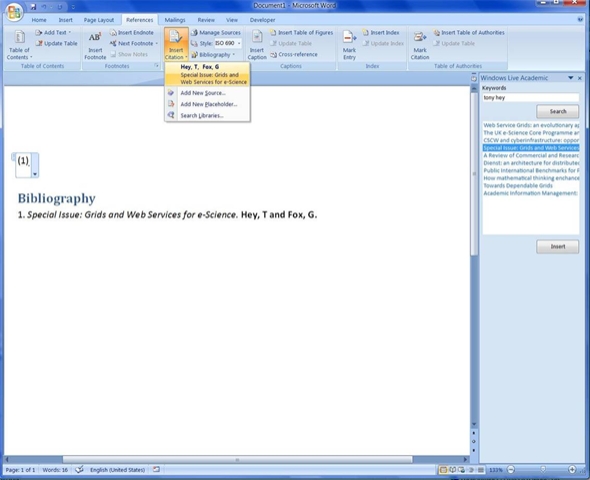
Task: Switch to the Home tab
Action: (39, 20)
